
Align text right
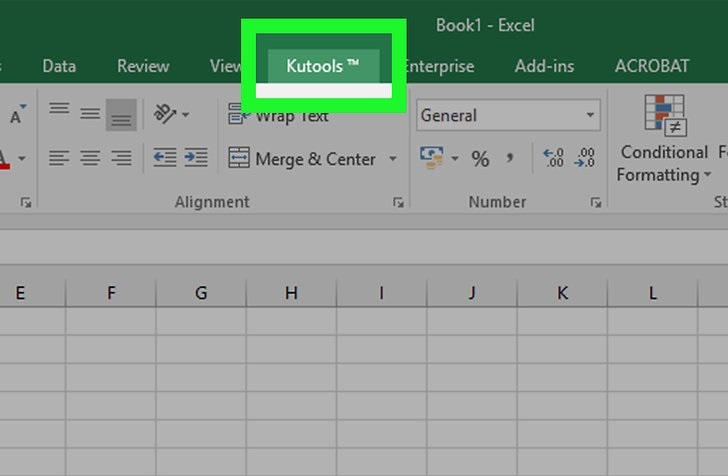pyautogui.click(x=121, y=158)
